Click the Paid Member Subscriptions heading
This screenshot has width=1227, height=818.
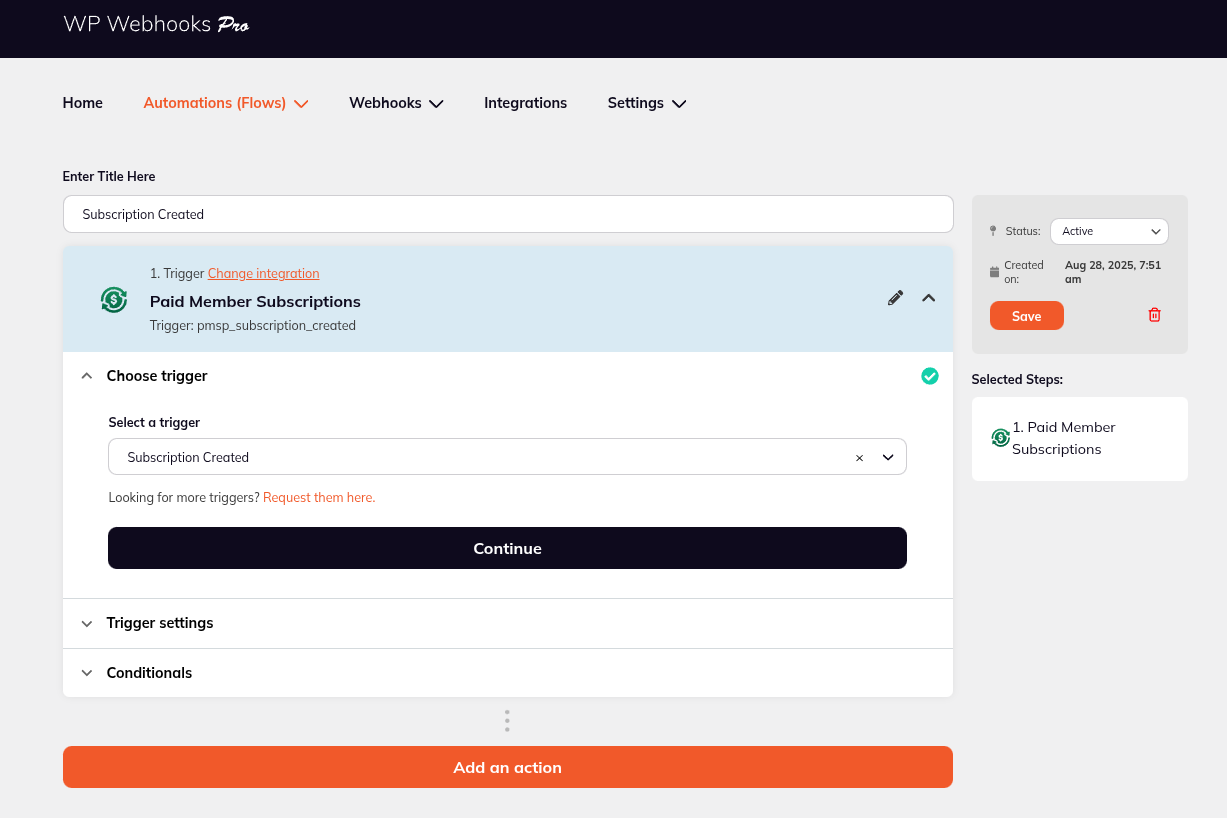coord(255,301)
